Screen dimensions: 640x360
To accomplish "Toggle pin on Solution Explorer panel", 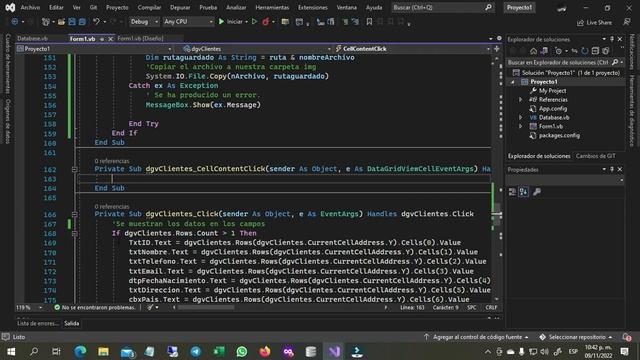I will (612, 39).
